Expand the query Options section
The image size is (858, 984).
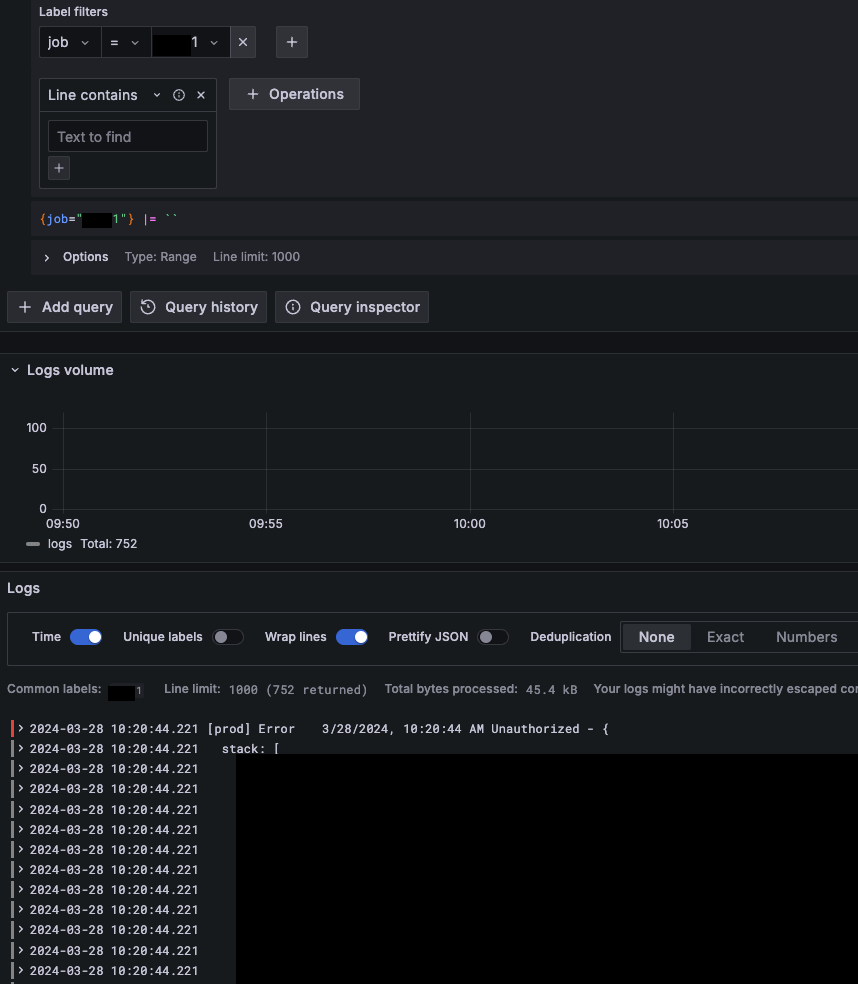46,257
